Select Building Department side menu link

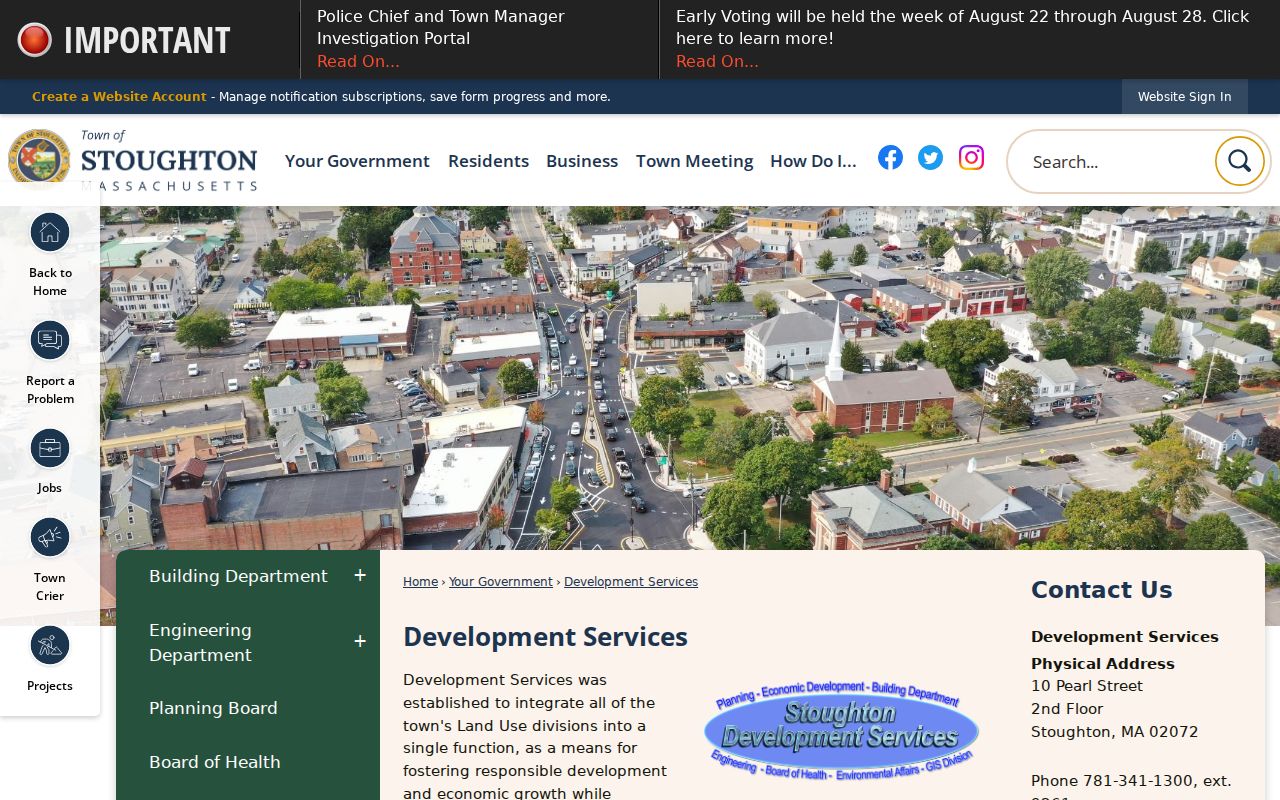(x=238, y=576)
